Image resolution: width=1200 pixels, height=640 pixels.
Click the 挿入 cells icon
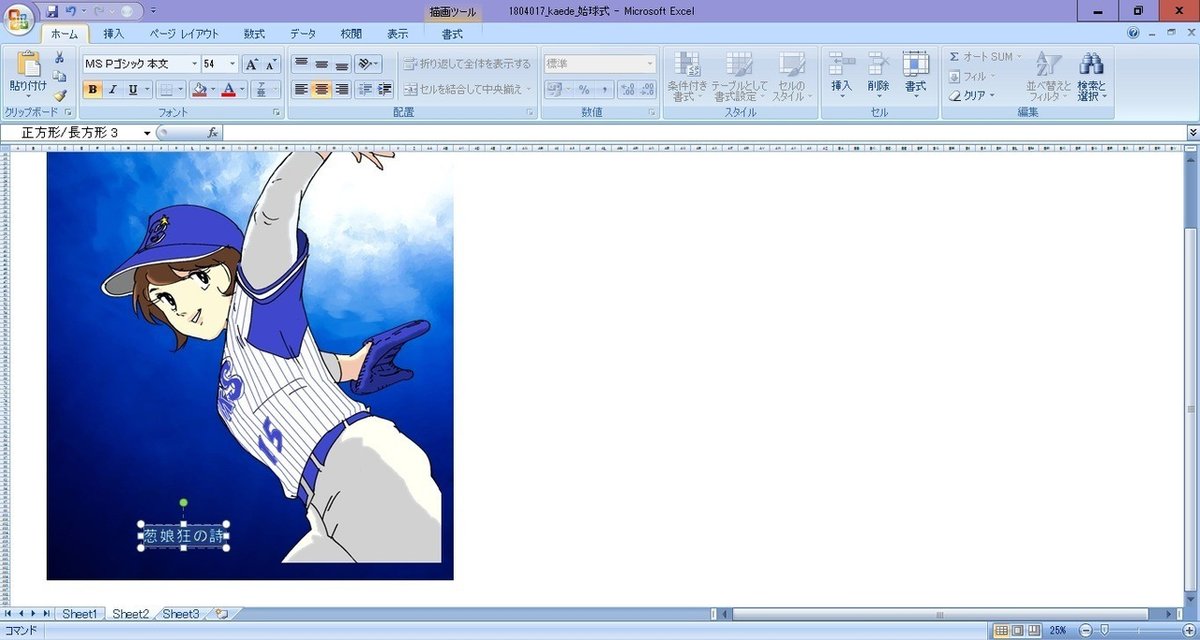point(841,74)
